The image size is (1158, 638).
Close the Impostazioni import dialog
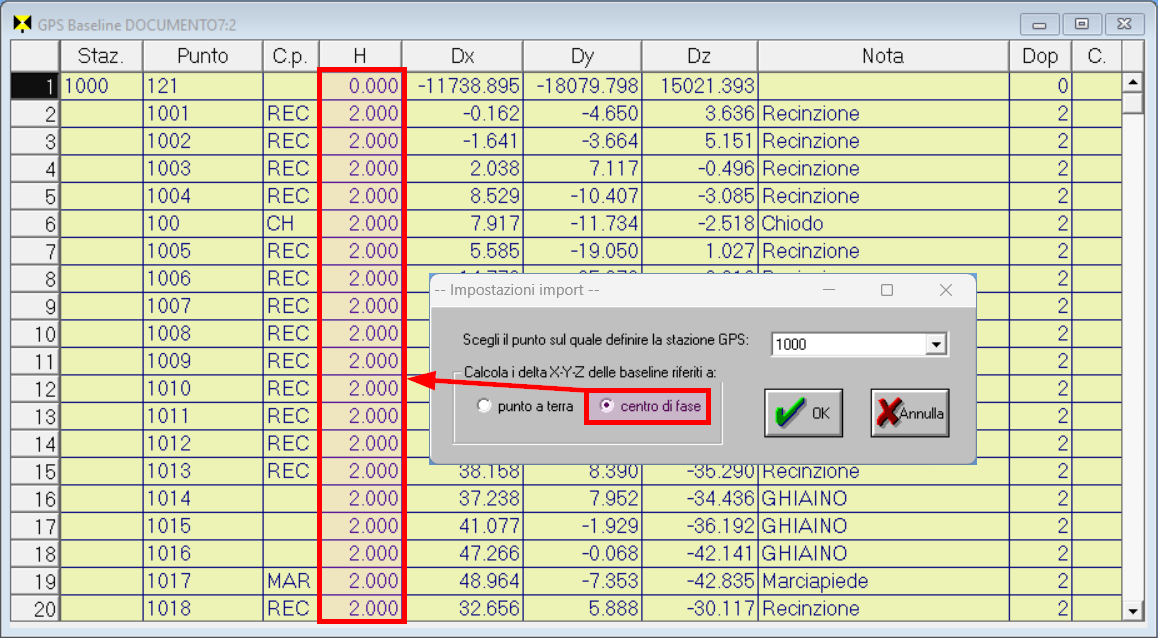click(946, 290)
